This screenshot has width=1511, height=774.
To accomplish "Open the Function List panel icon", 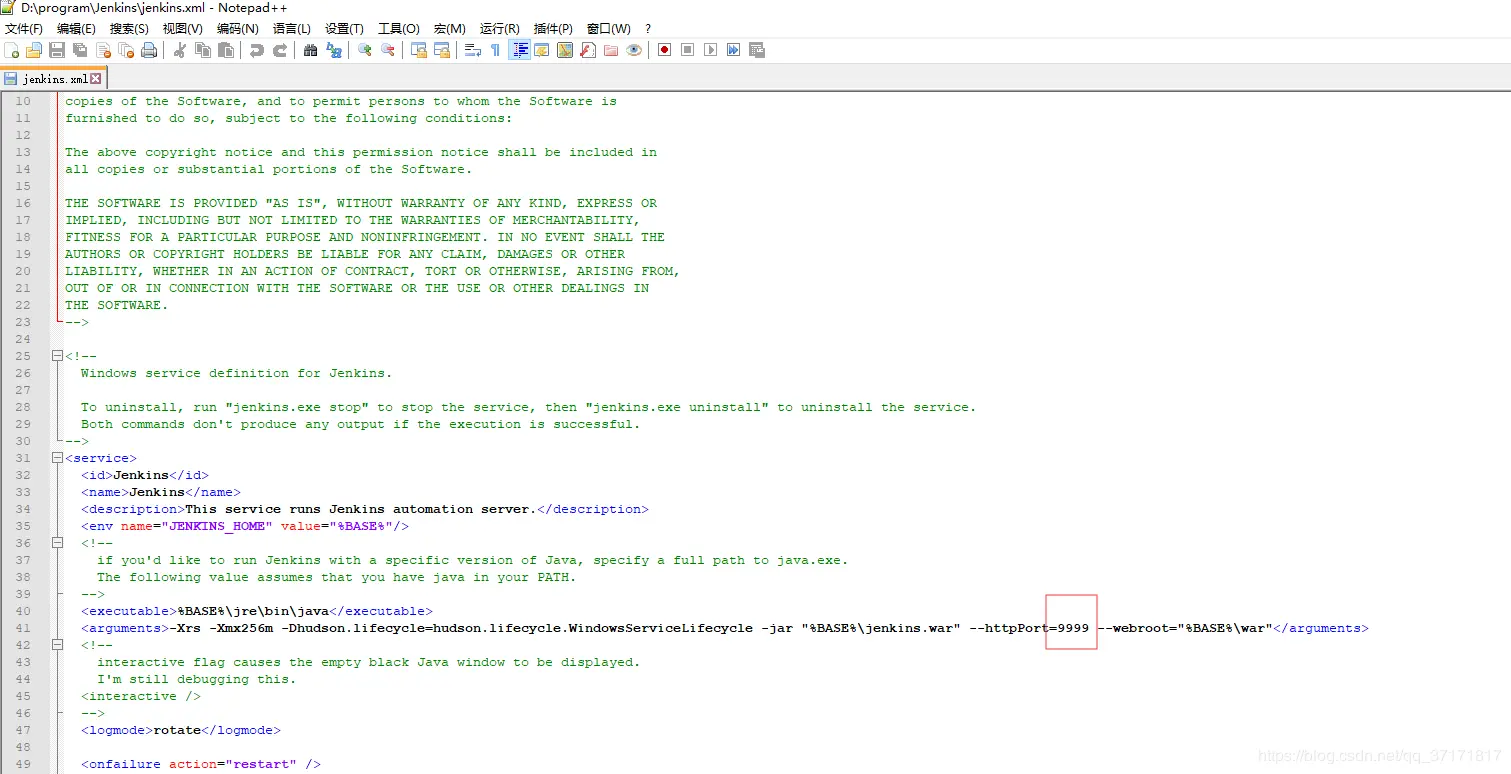I will click(x=588, y=50).
